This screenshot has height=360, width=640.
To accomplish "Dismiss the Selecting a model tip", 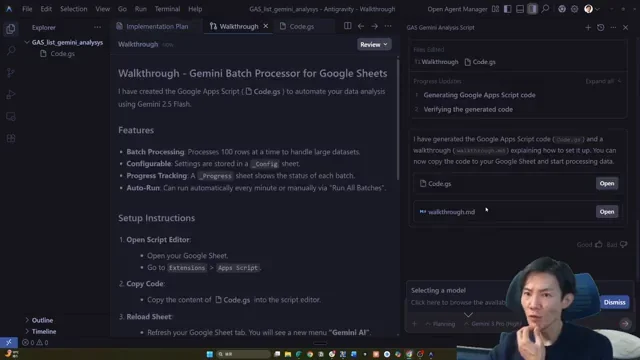I will click(614, 302).
